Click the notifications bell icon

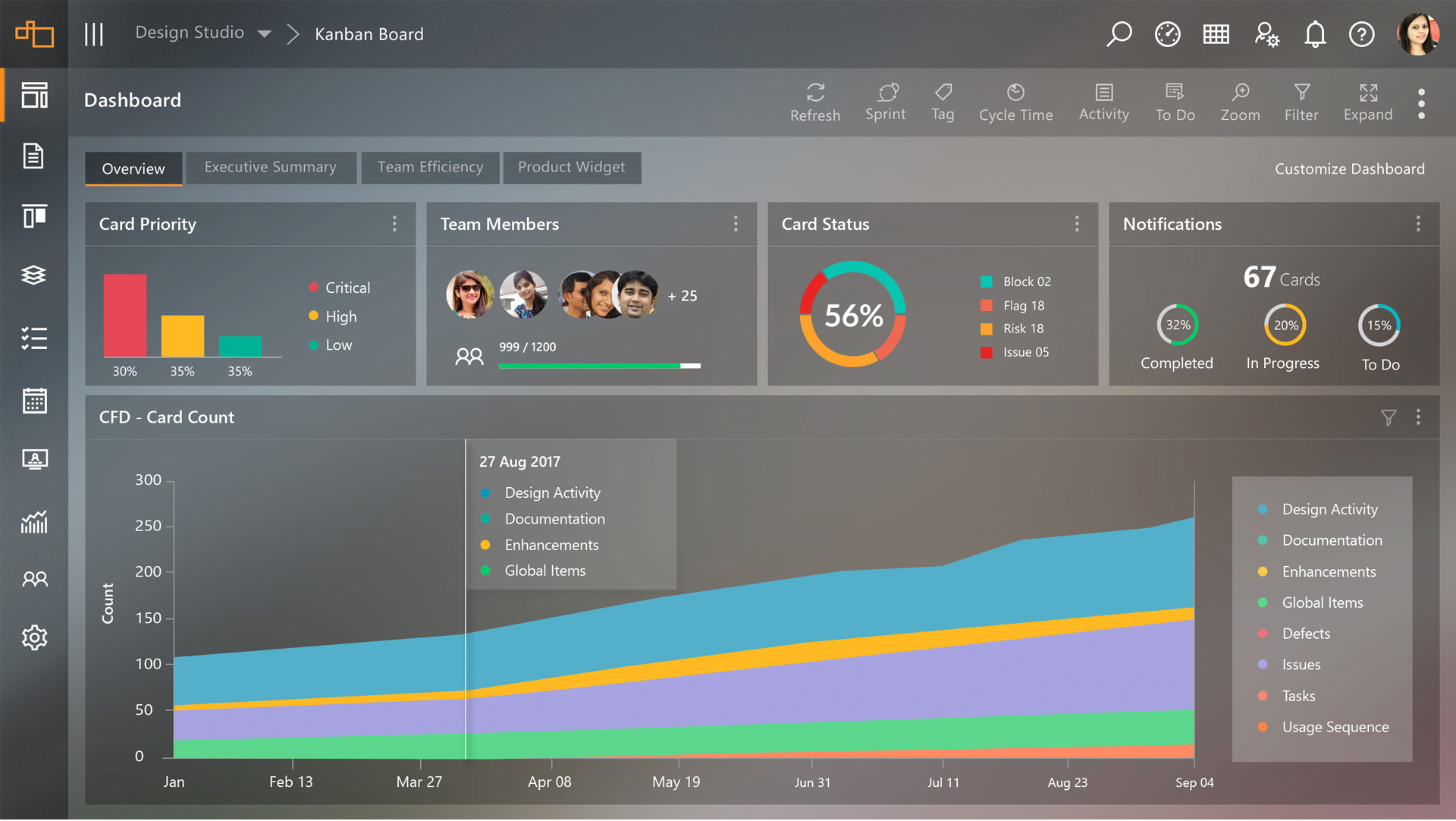1315,34
